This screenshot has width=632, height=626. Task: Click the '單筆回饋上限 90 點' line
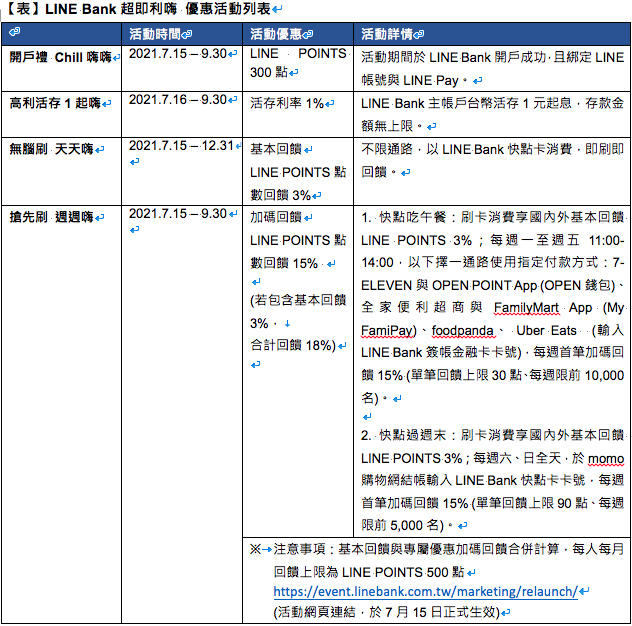click(x=493, y=503)
